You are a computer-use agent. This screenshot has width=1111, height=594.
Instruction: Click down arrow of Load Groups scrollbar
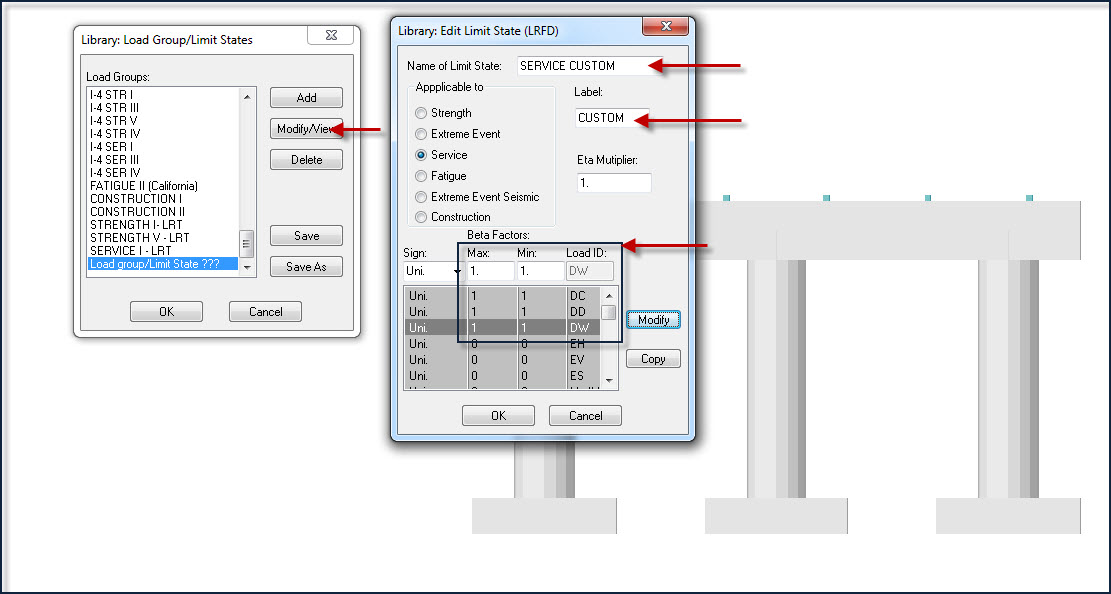click(247, 267)
